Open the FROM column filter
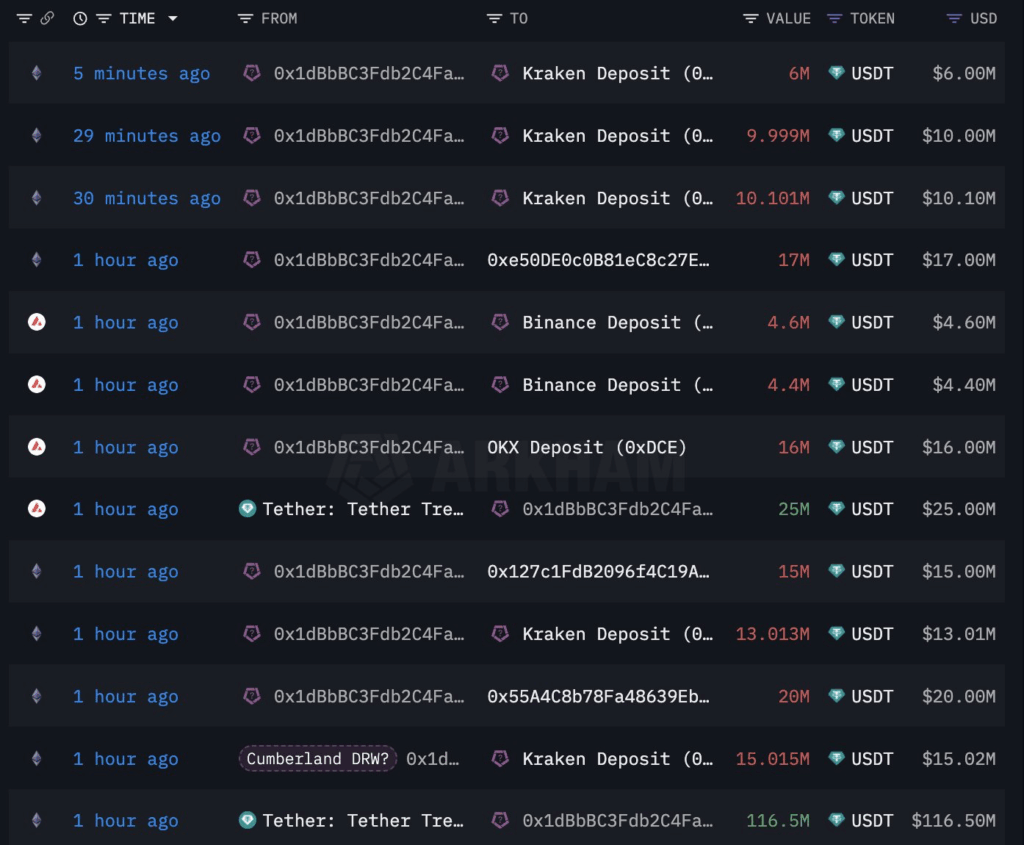 tap(245, 19)
